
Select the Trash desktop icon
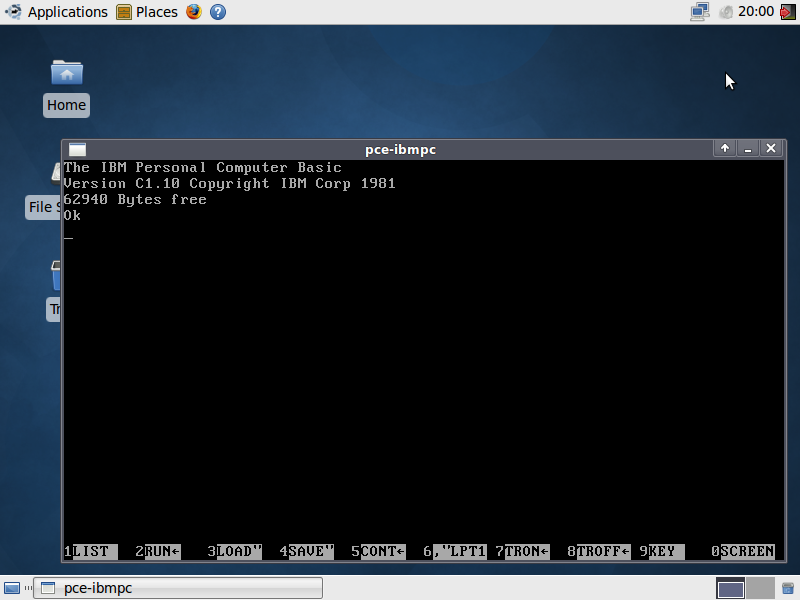coord(55,276)
